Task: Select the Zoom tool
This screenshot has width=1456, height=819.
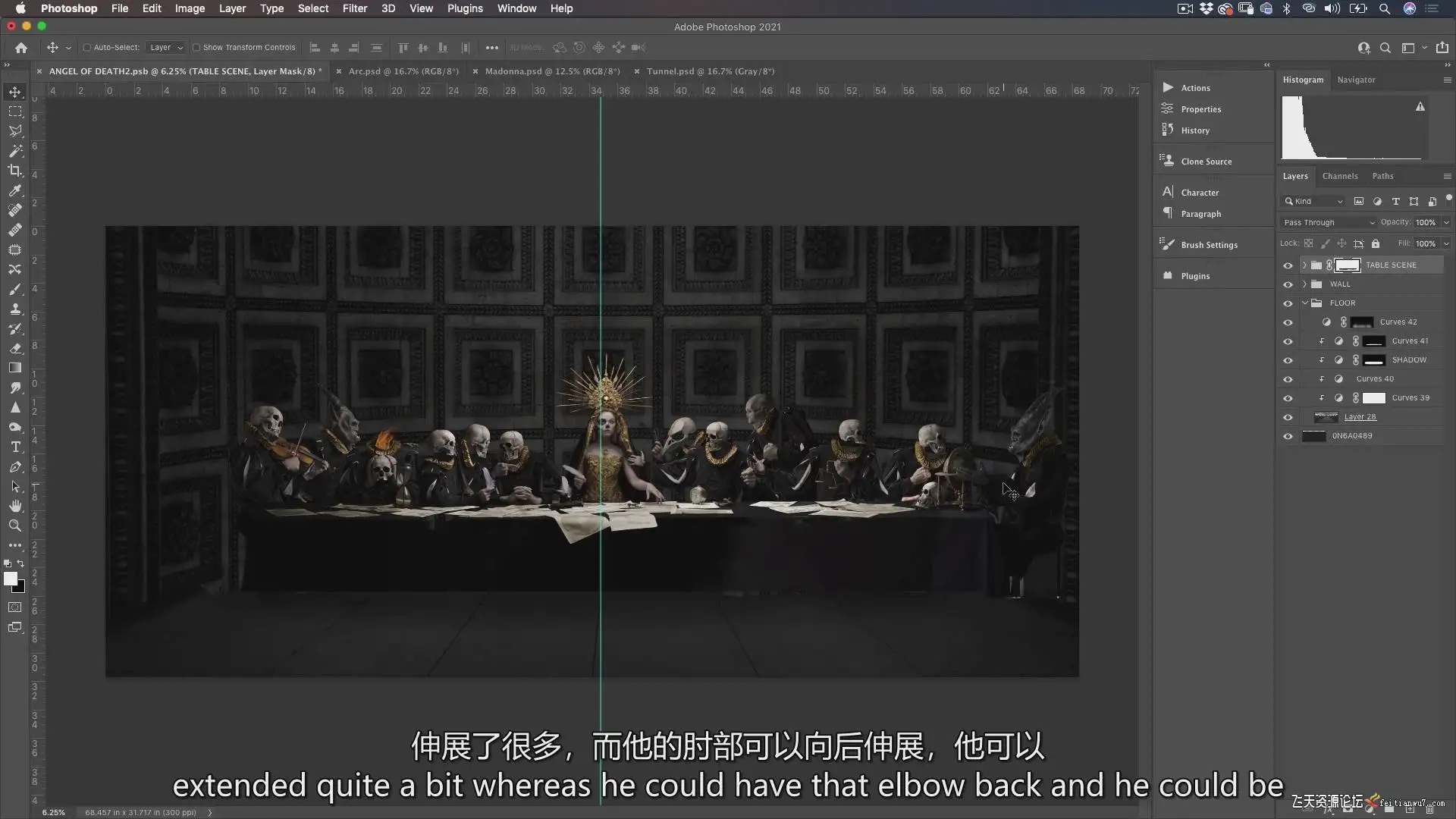Action: point(15,526)
